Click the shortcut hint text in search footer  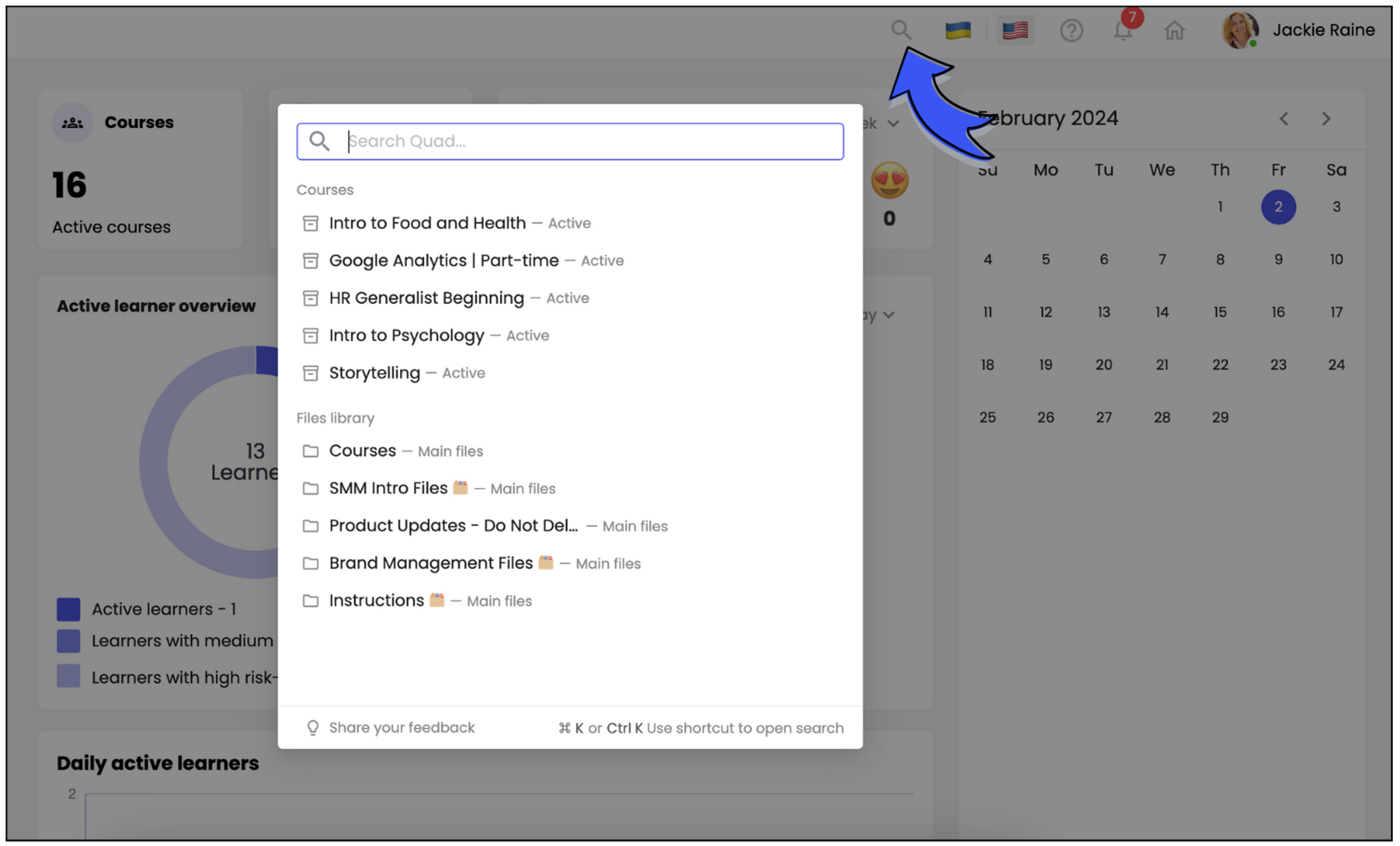pos(701,728)
